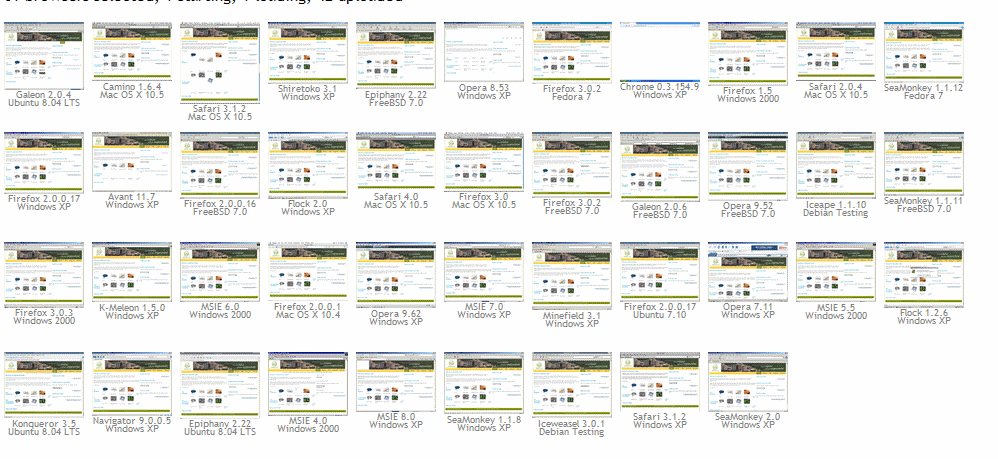Click the "Iceweasel 3.0.1" caption text
This screenshot has height=459, width=998.
[x=572, y=423]
